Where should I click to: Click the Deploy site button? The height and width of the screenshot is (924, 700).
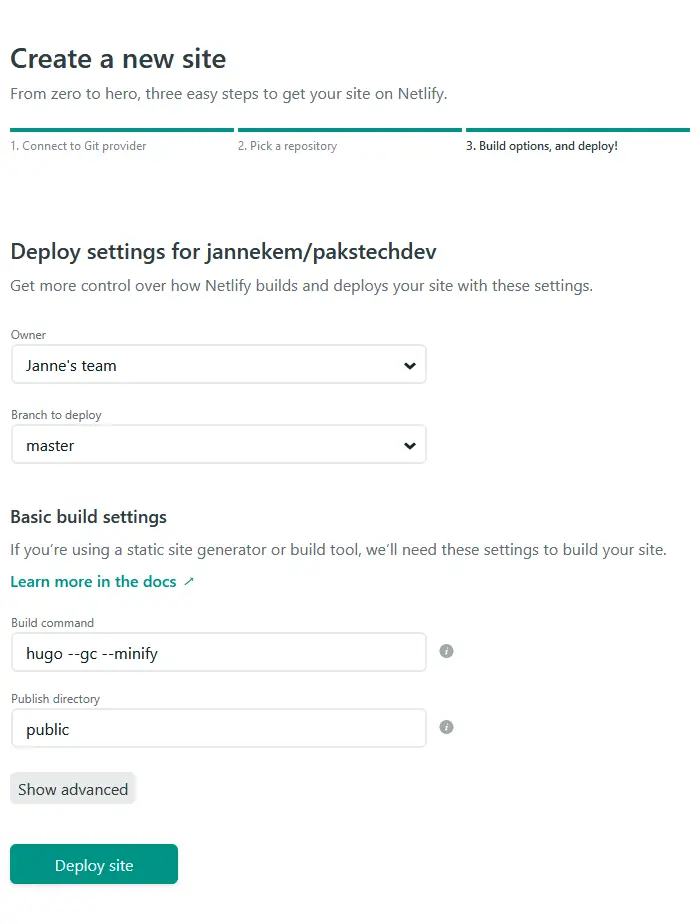(x=94, y=864)
